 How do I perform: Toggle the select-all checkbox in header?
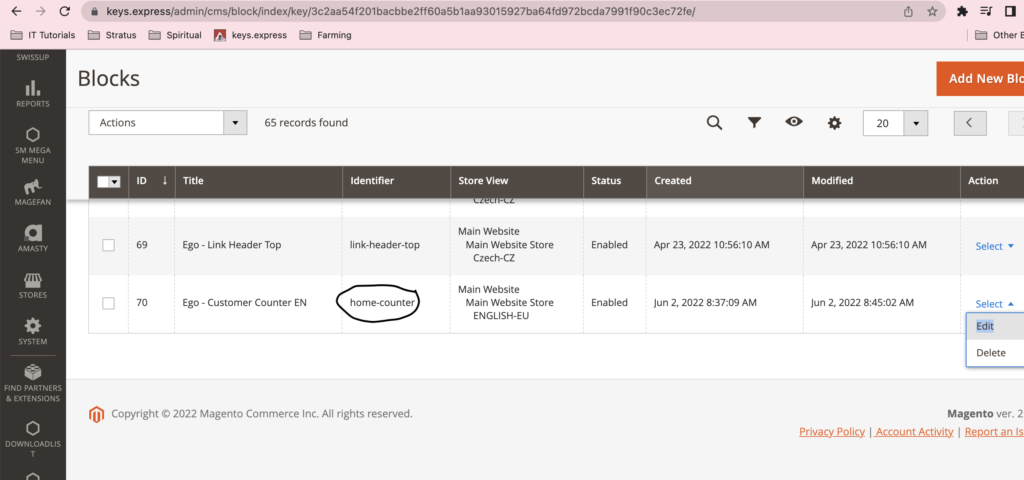(103, 181)
